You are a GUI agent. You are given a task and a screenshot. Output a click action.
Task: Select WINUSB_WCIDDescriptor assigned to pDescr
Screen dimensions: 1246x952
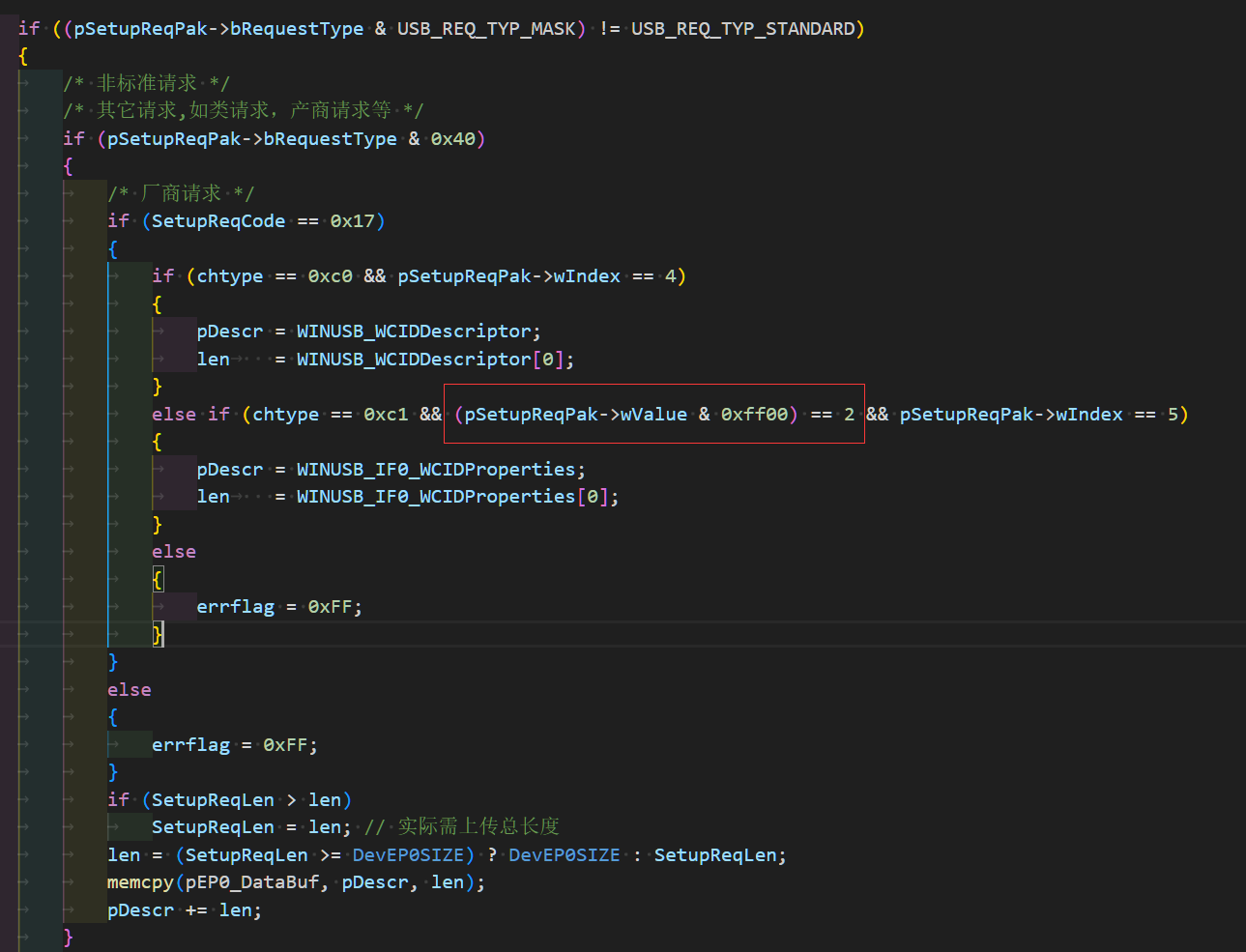pos(414,332)
